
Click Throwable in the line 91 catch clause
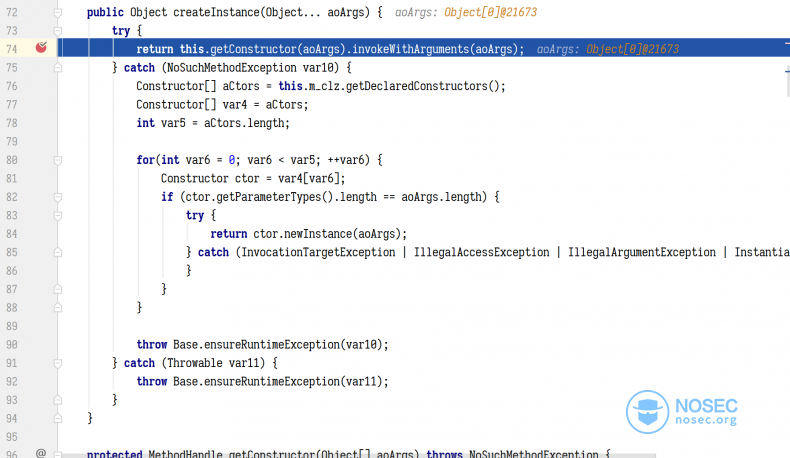click(194, 363)
